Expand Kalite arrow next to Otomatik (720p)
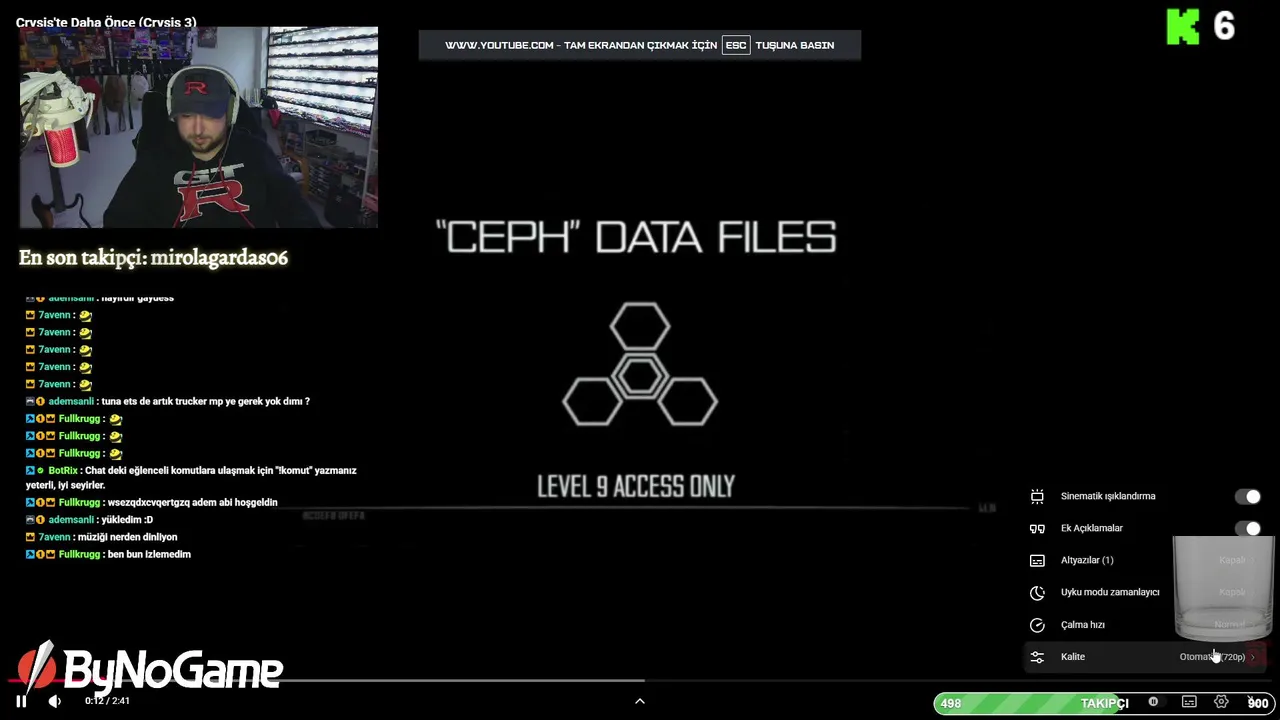 tap(1253, 657)
